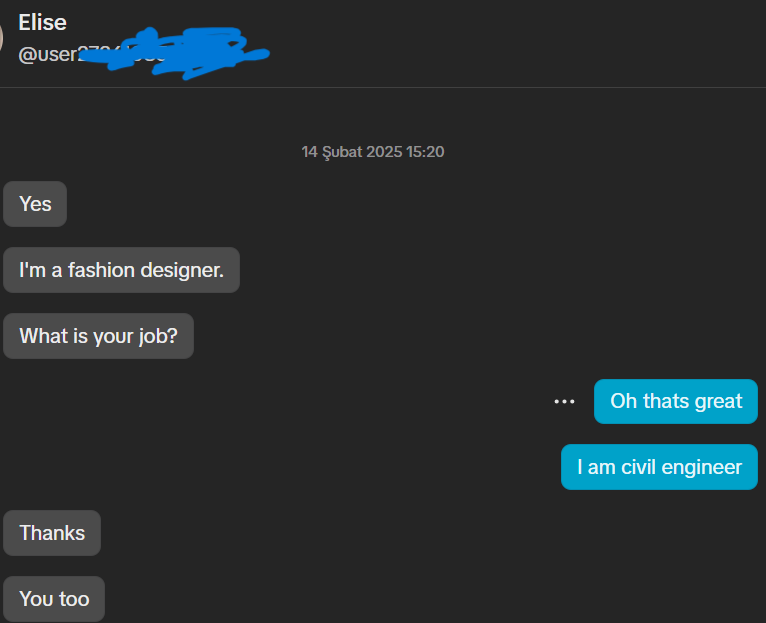The height and width of the screenshot is (623, 766).
Task: Open the three-dot message options icon
Action: [564, 402]
